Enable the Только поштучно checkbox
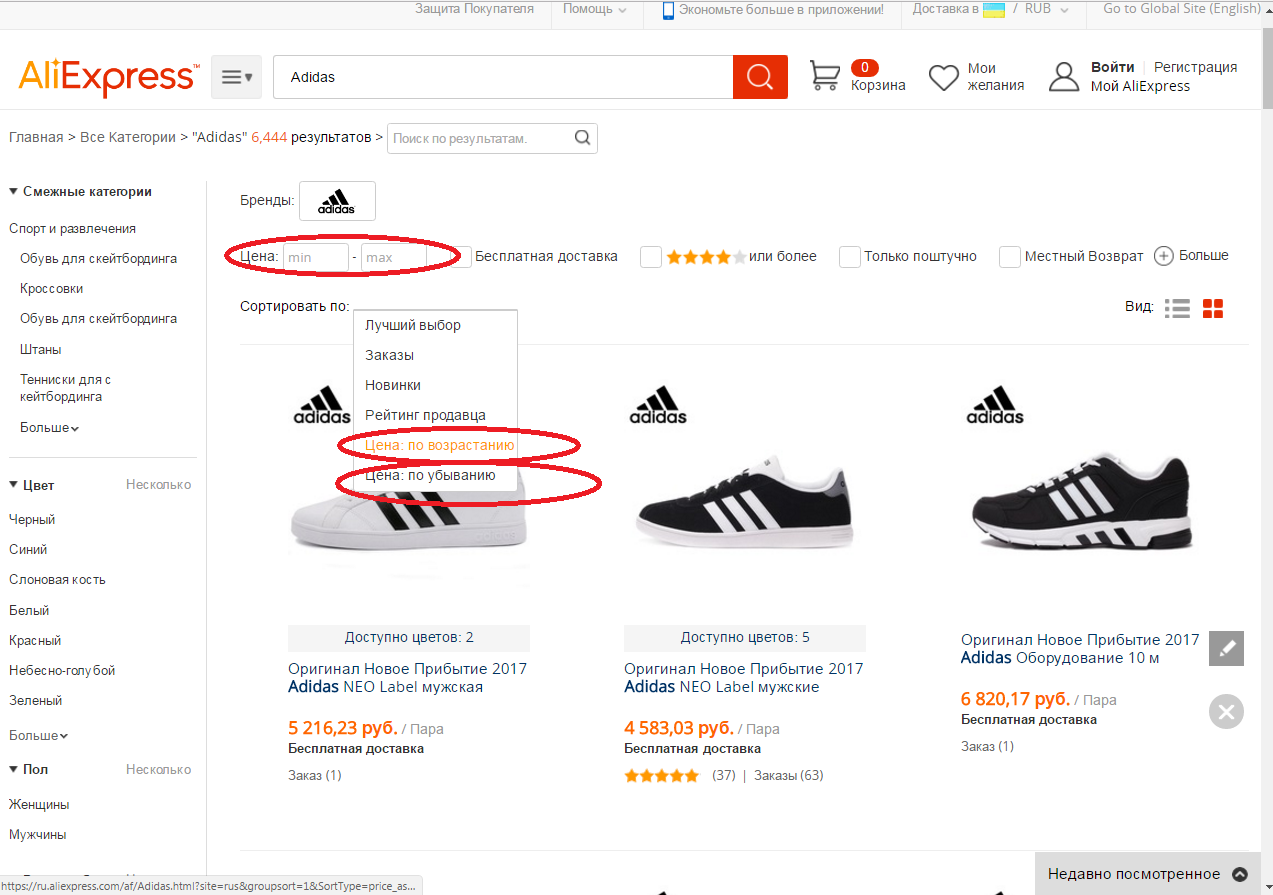The image size is (1273, 895). tap(850, 257)
